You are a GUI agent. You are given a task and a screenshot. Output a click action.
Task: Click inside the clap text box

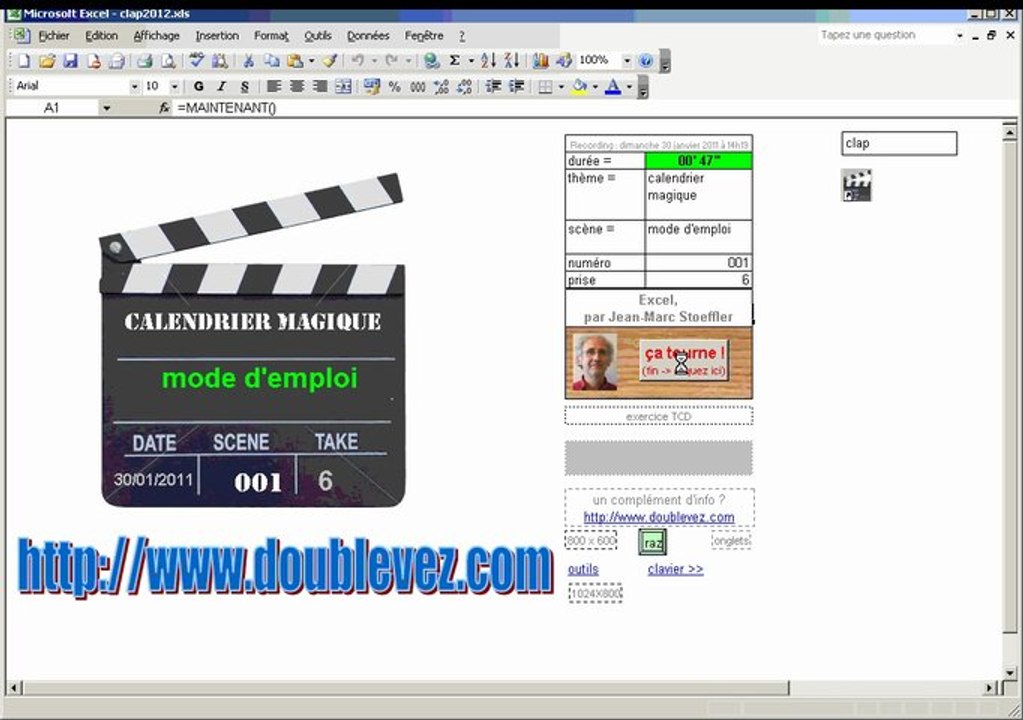click(x=899, y=143)
